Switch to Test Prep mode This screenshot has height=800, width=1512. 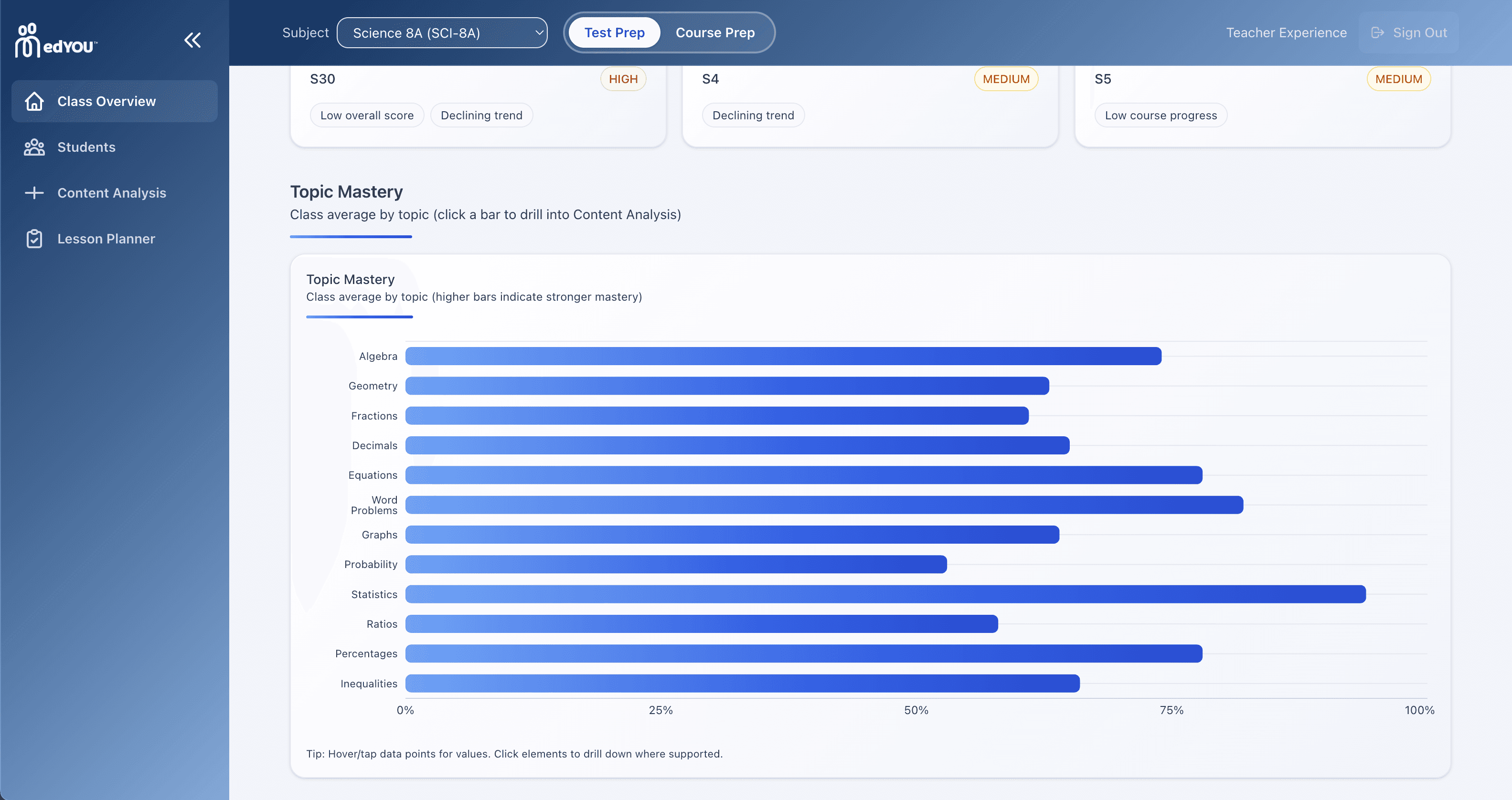pos(614,33)
